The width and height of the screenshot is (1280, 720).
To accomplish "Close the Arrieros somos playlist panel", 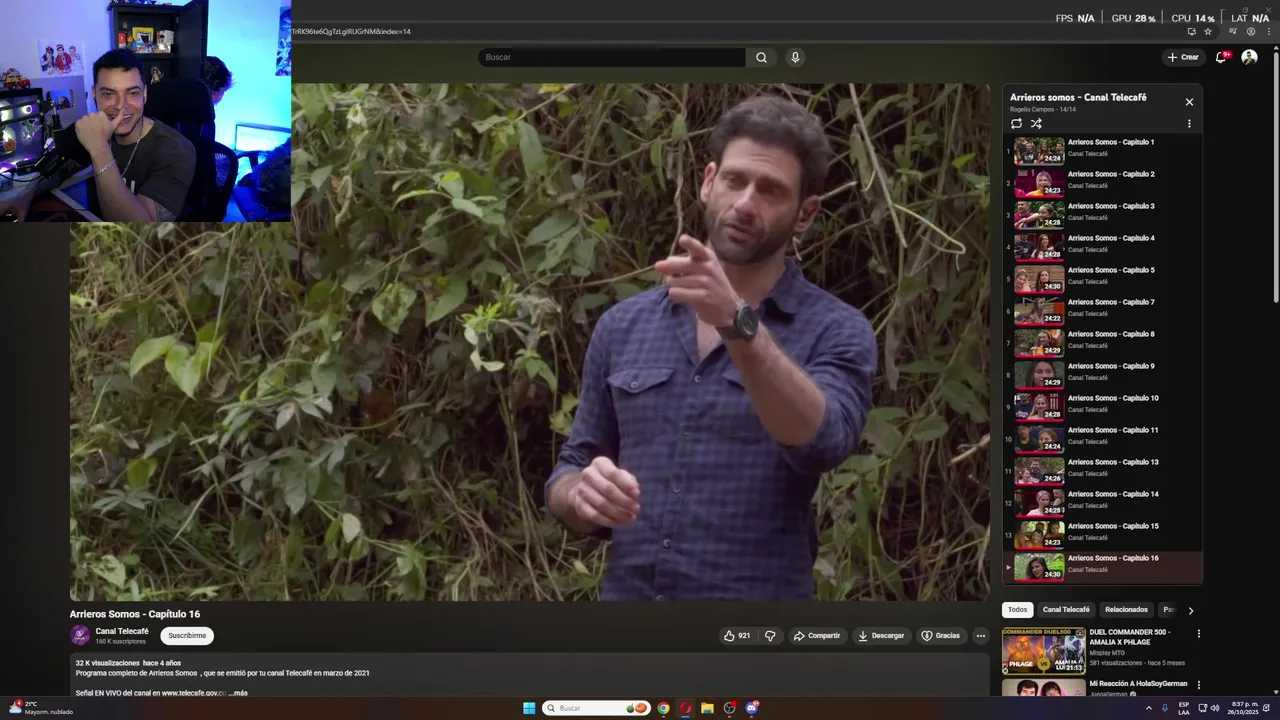I will point(1189,102).
